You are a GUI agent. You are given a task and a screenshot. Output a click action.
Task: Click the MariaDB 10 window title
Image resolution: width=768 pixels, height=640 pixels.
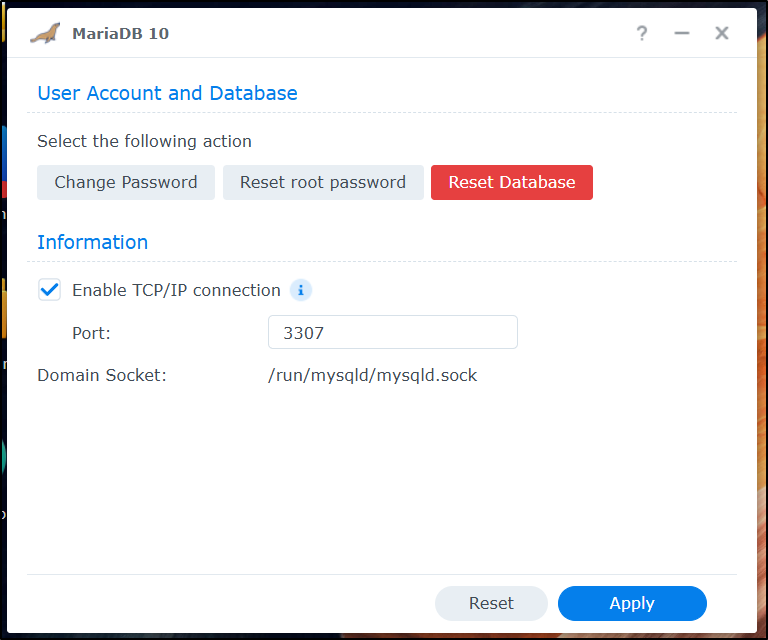pyautogui.click(x=120, y=34)
